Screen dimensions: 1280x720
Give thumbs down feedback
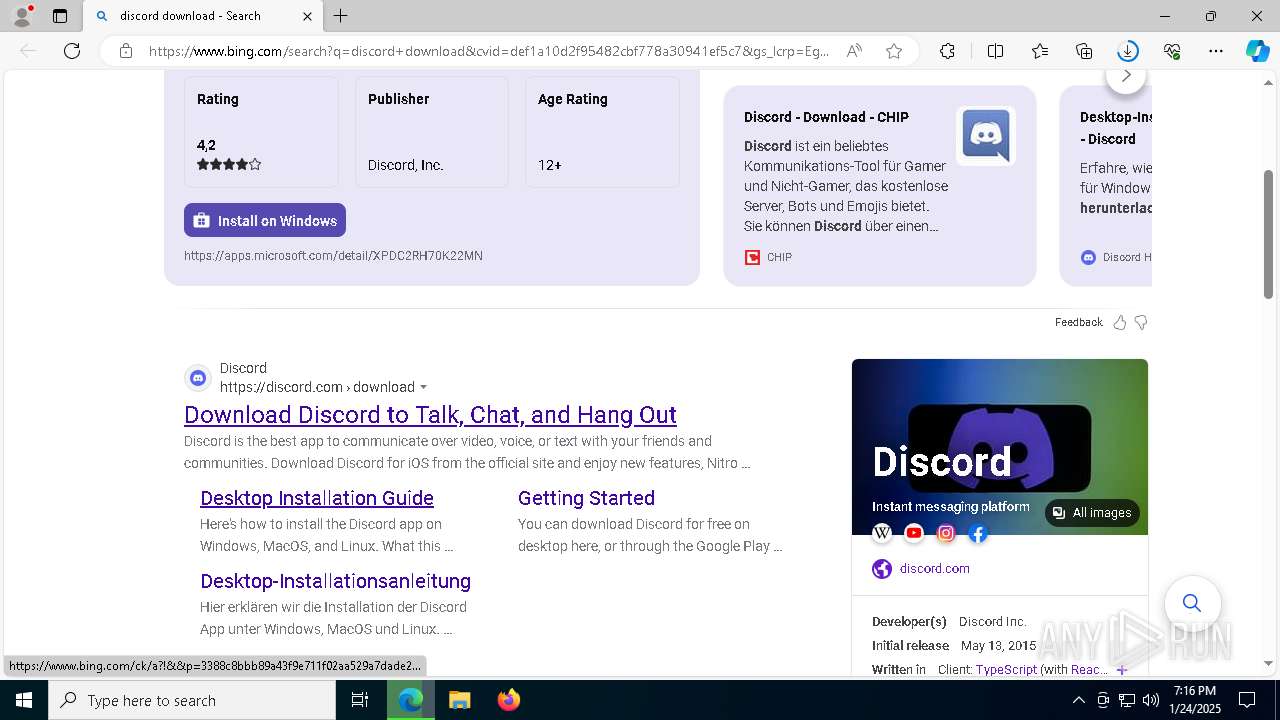click(x=1141, y=322)
